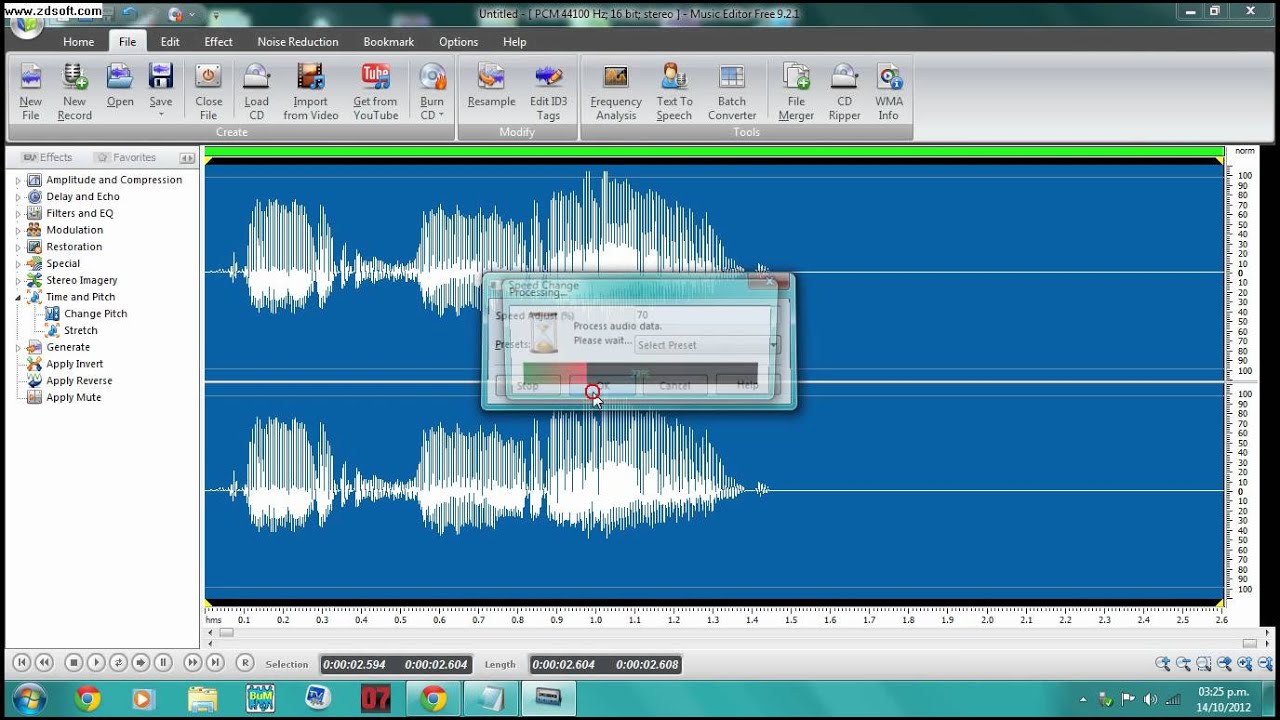
Task: Jump to start with skip-back button
Action: 21,662
